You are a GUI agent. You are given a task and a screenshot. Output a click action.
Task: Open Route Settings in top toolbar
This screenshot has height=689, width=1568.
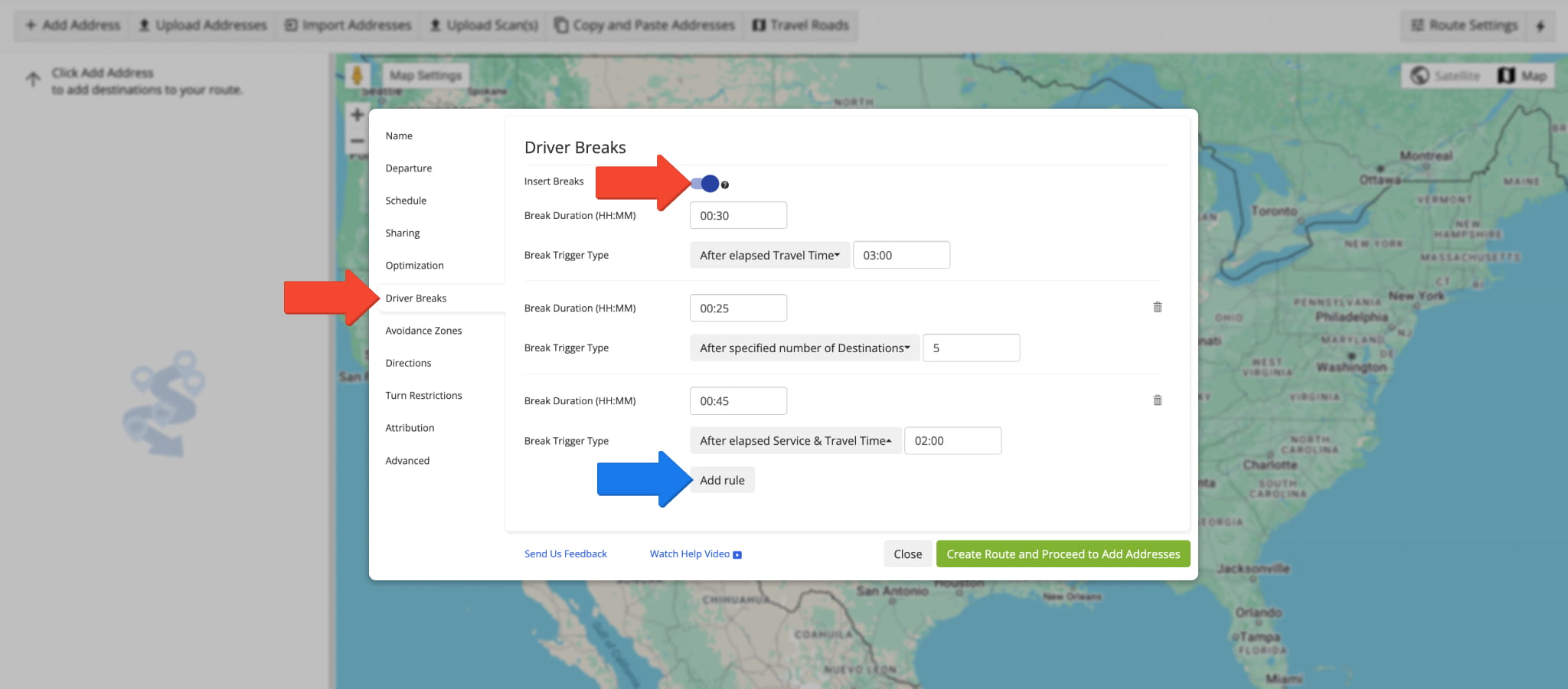click(x=1464, y=25)
